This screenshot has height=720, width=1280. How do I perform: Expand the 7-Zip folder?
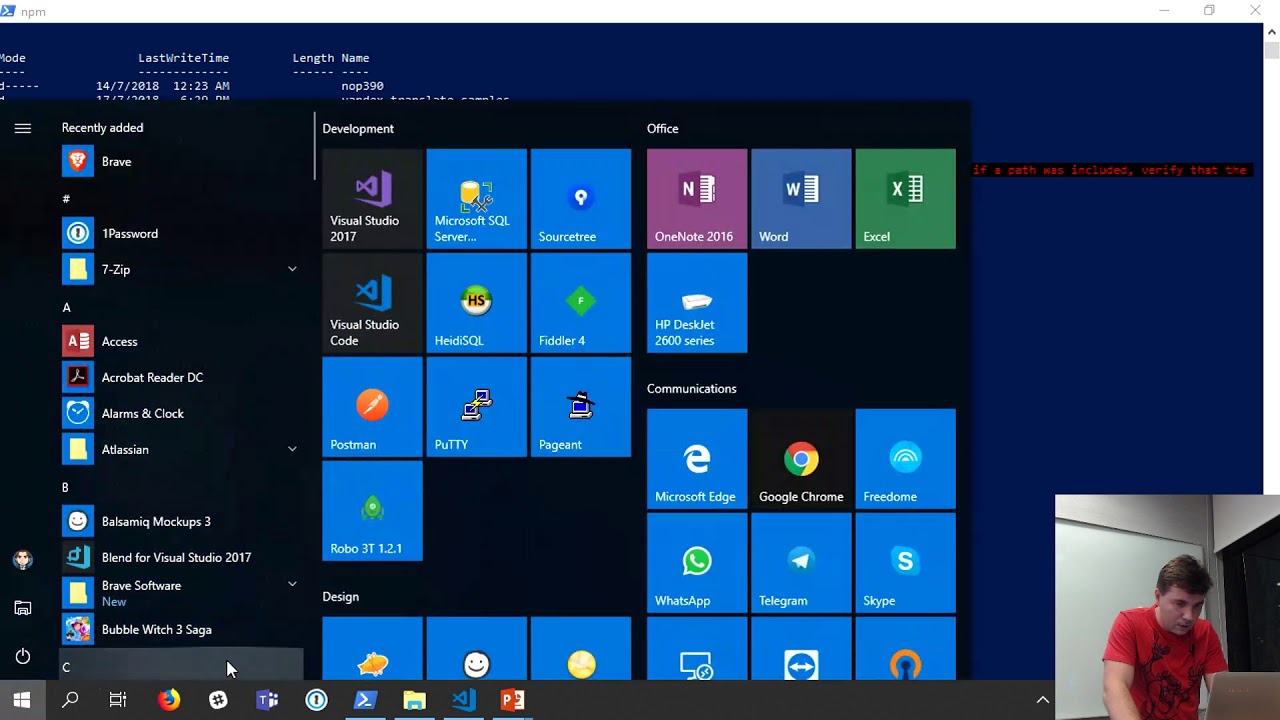[292, 269]
